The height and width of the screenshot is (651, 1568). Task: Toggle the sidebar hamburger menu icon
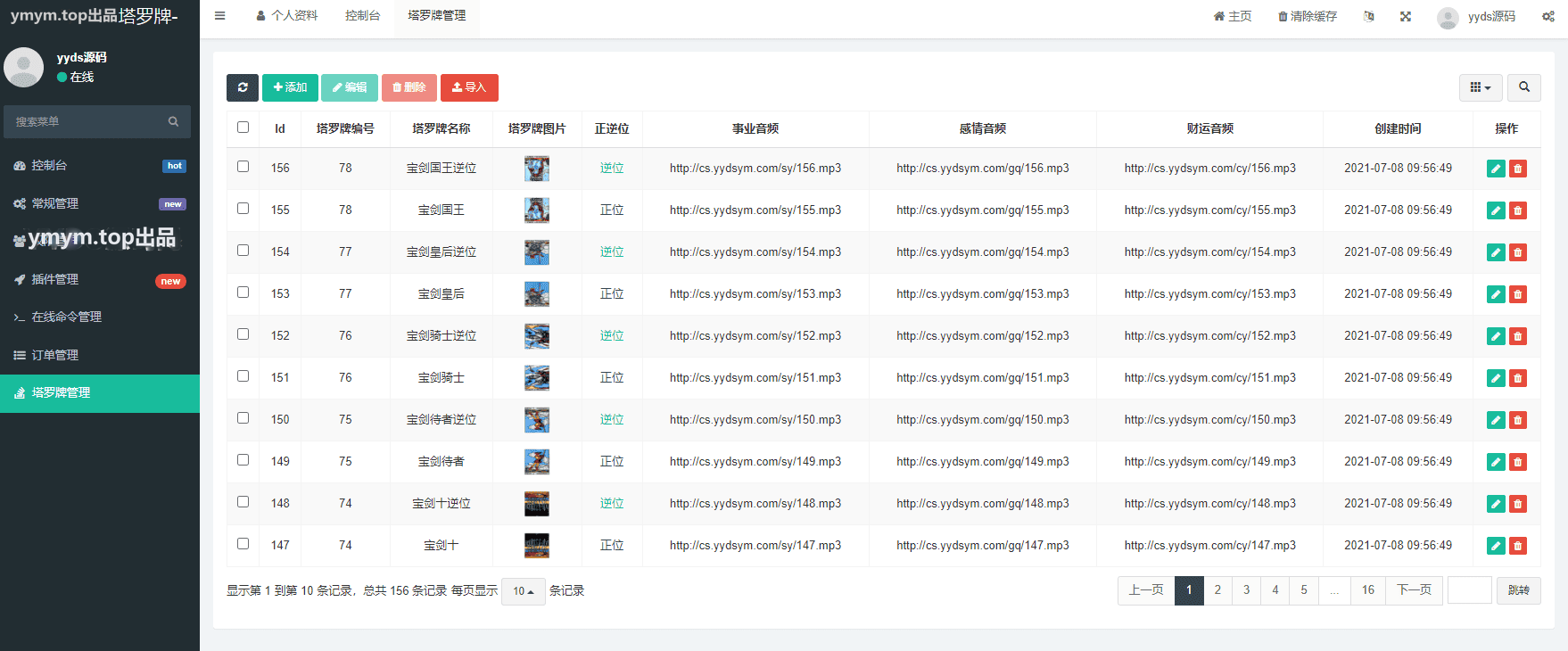pos(220,16)
